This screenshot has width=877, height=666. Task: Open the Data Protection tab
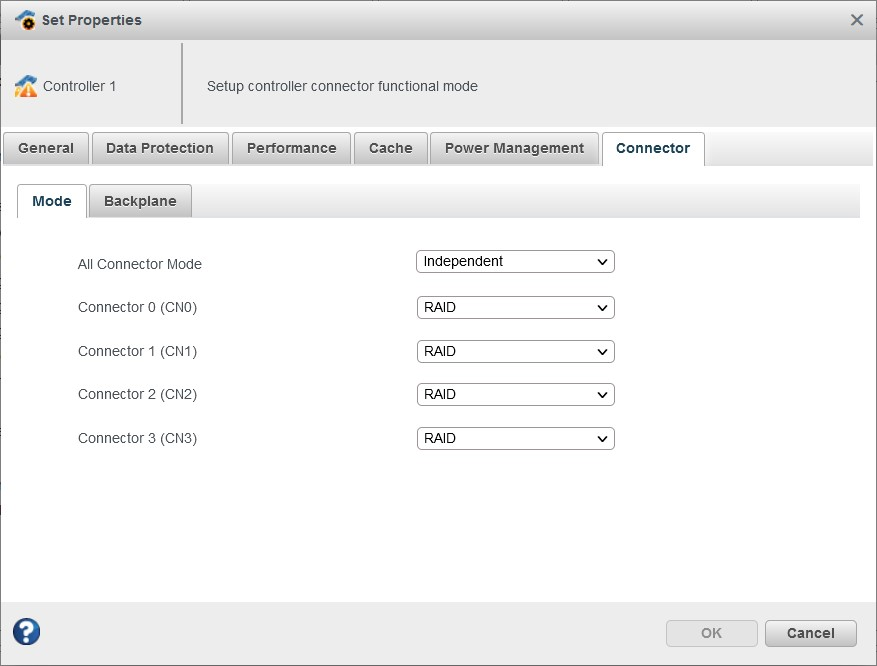(x=160, y=148)
